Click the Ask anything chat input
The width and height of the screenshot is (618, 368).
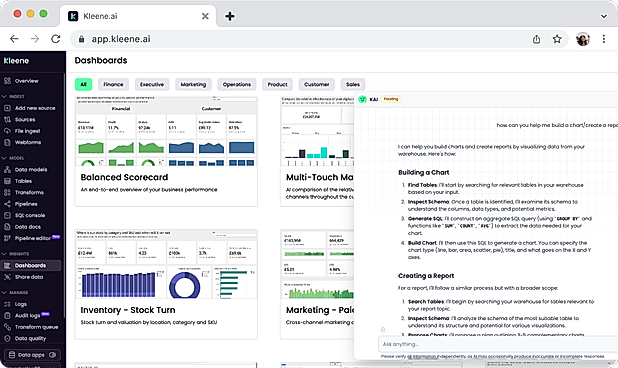(x=498, y=344)
